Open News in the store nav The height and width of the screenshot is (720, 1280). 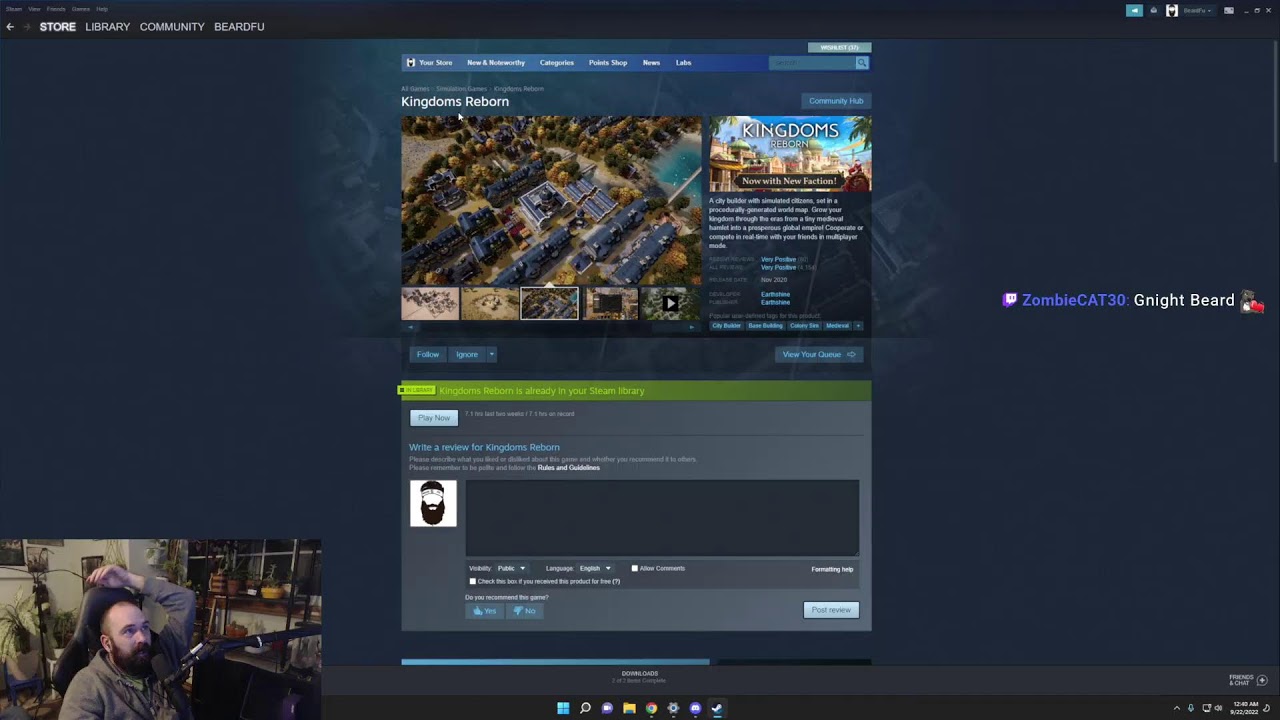tap(651, 63)
